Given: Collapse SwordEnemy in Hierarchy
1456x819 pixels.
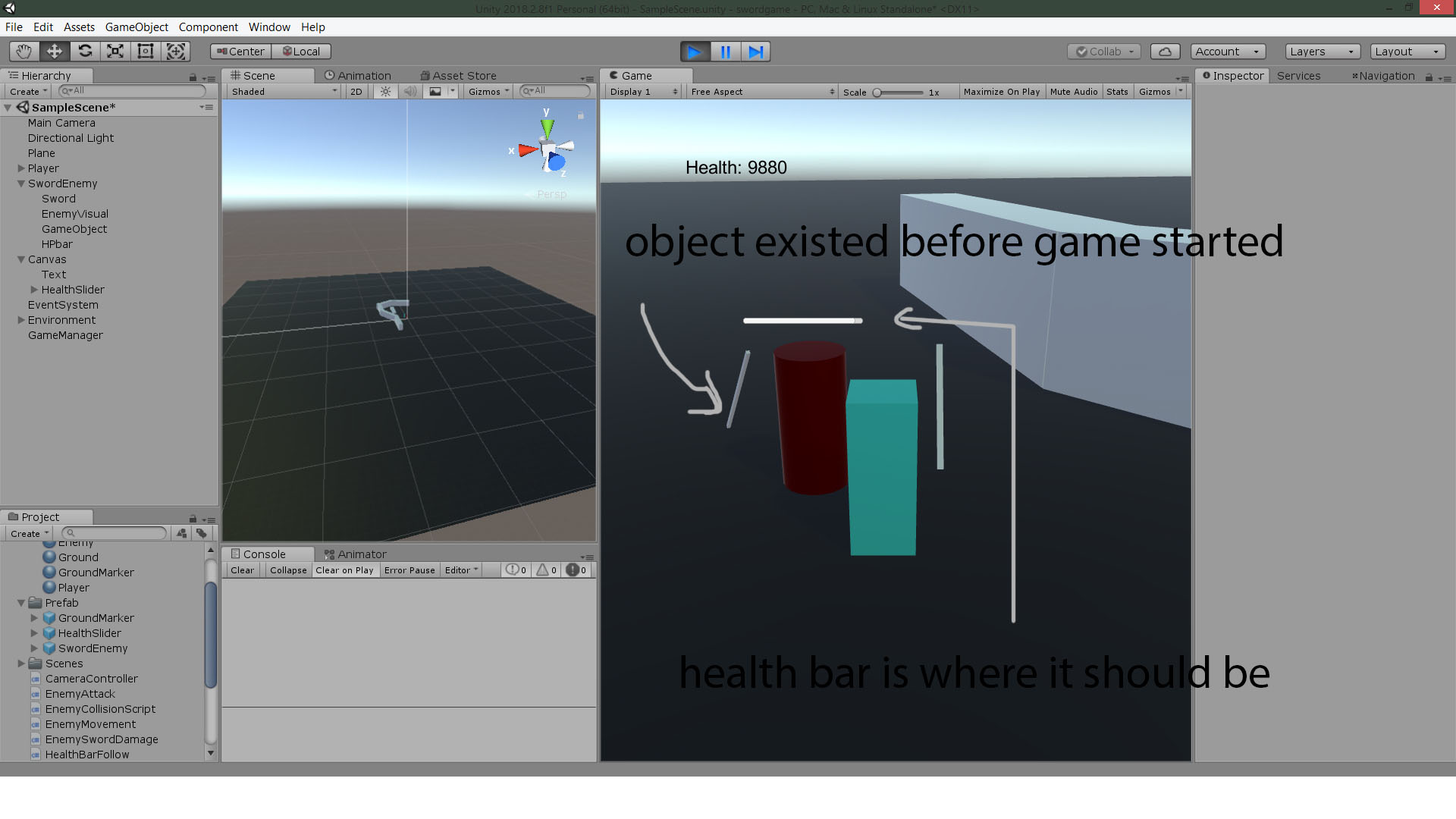Looking at the screenshot, I should pyautogui.click(x=21, y=184).
